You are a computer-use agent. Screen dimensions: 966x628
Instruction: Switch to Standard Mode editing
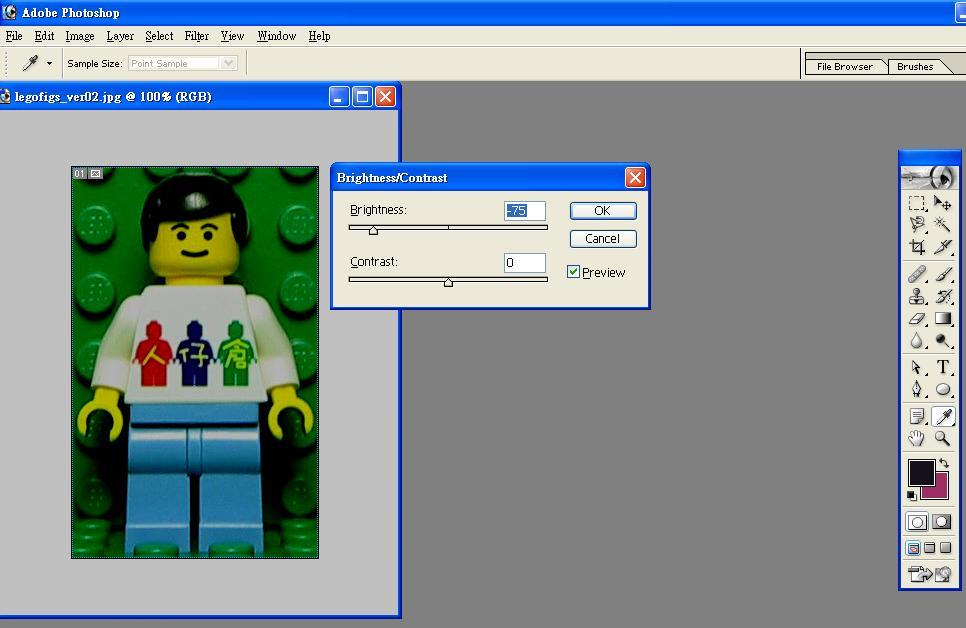click(917, 522)
